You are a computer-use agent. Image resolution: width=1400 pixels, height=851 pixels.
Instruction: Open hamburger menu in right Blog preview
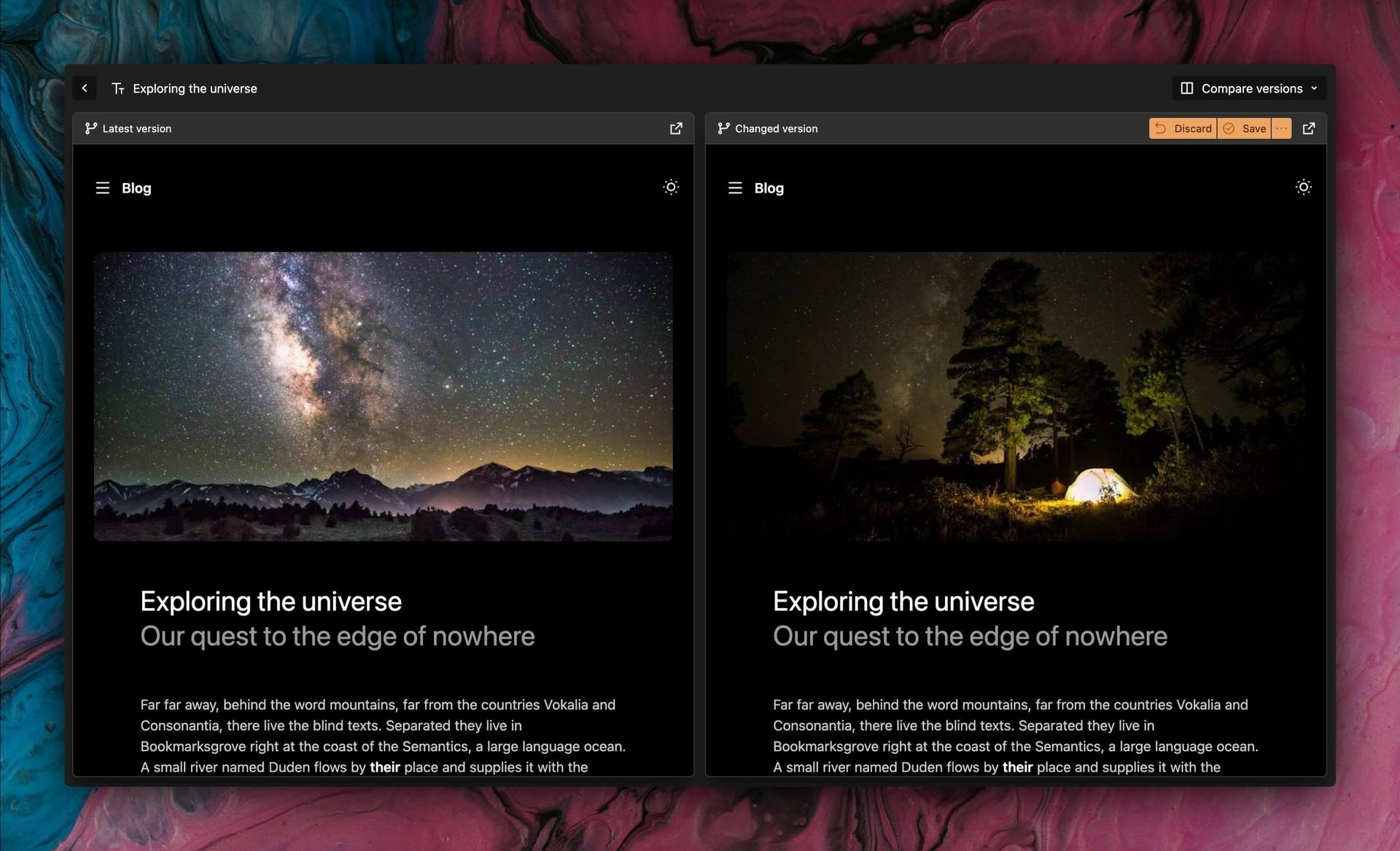(735, 188)
